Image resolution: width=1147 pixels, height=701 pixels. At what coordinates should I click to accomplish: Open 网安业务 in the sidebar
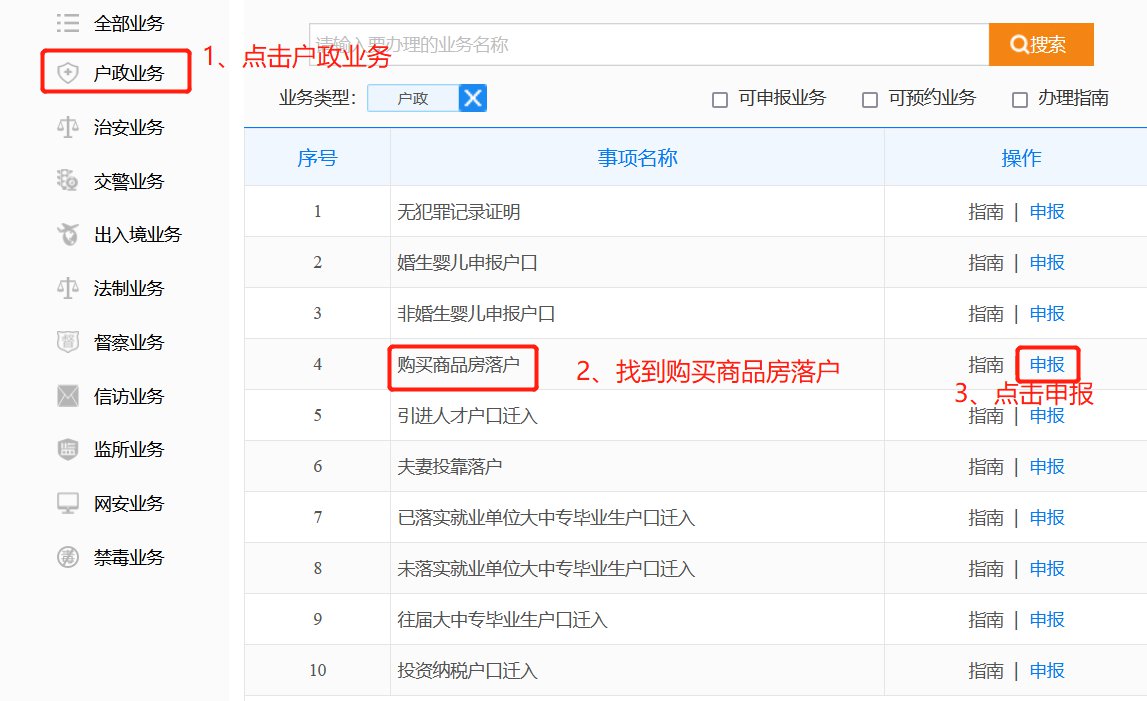coord(129,503)
